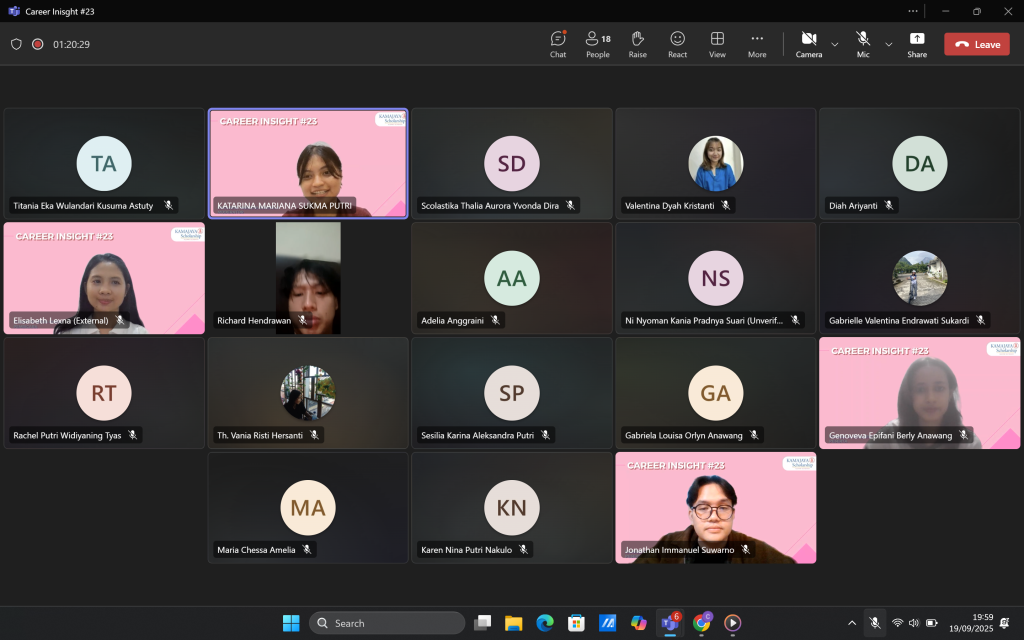The image size is (1024, 640).
Task: Open title bar ellipsis menu
Action: pos(913,11)
